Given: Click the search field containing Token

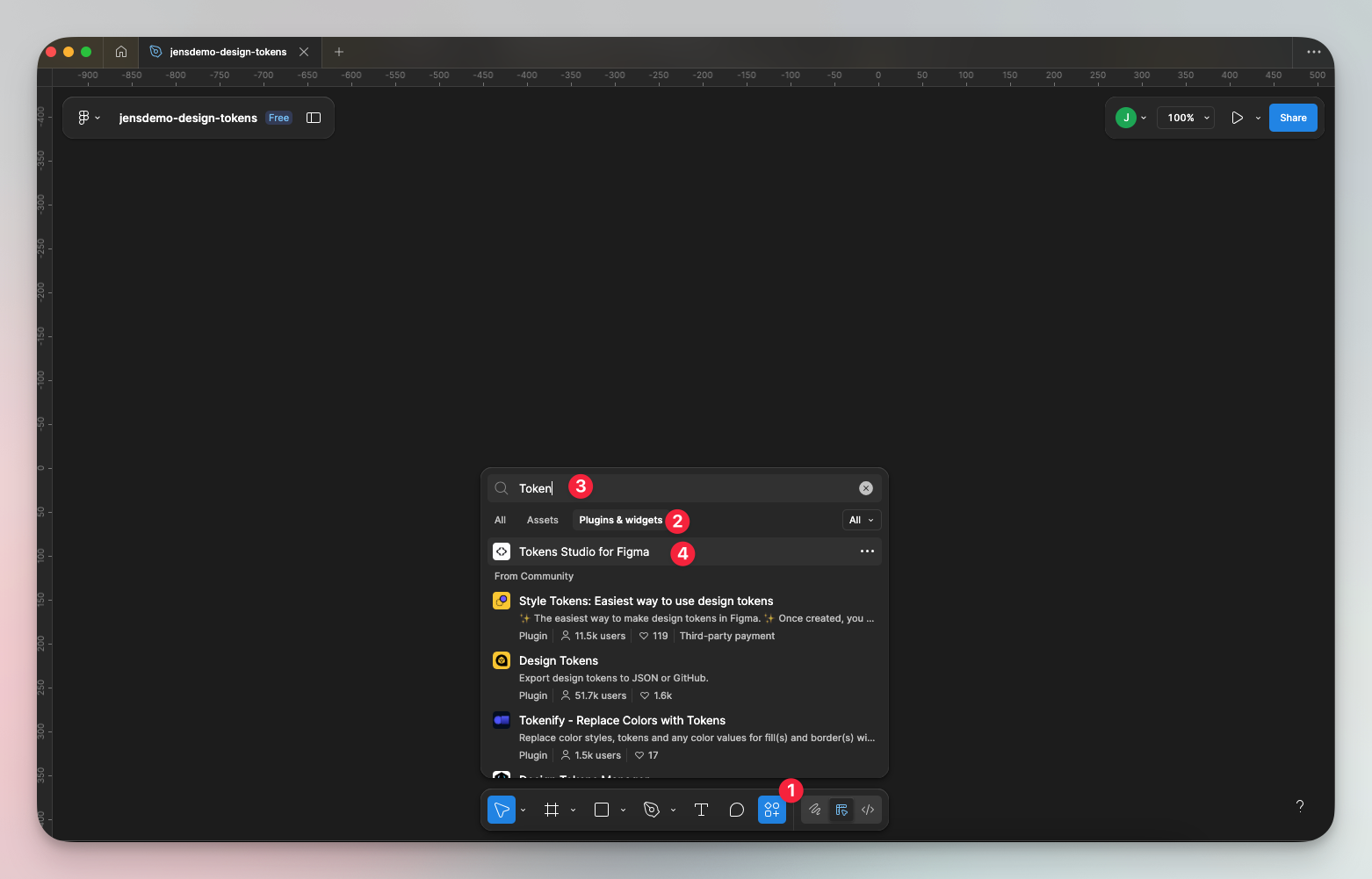Looking at the screenshot, I should 684,488.
